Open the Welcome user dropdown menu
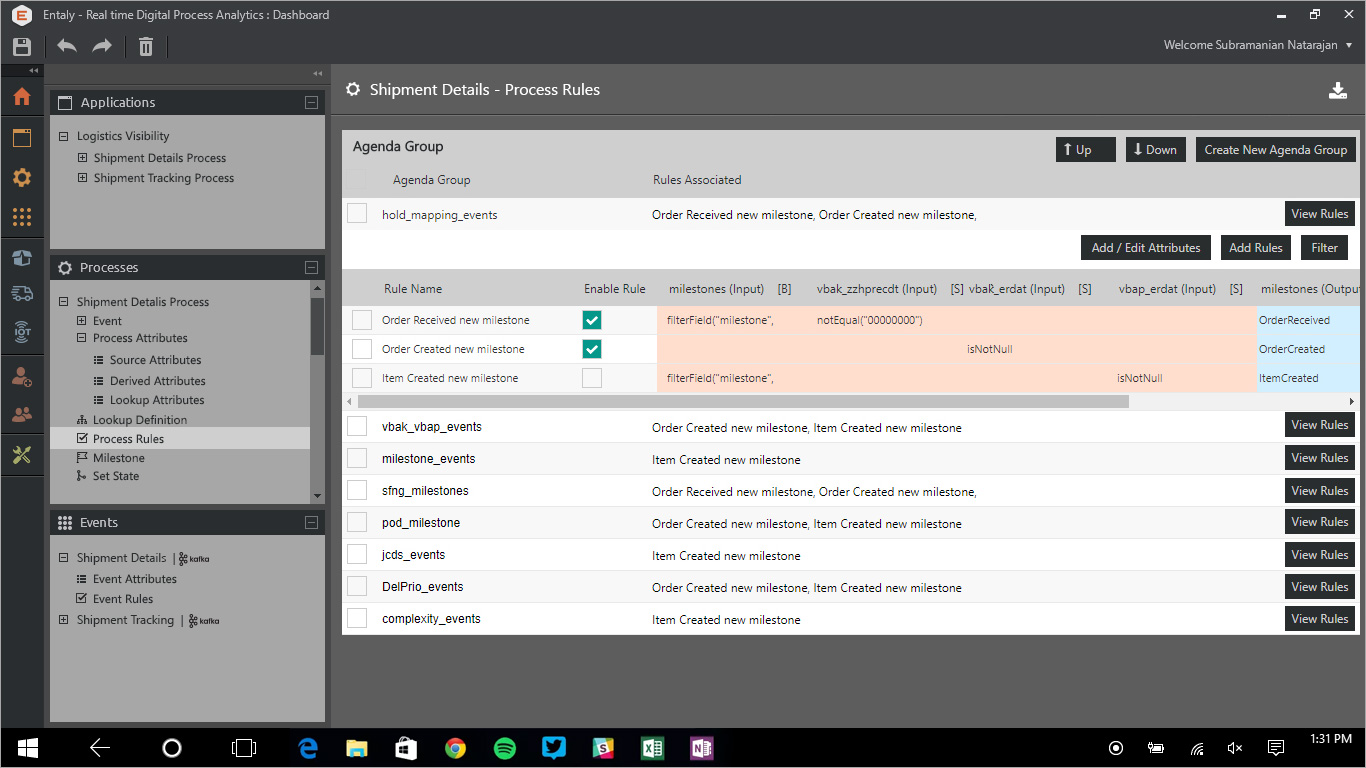The width and height of the screenshot is (1366, 768). click(x=1257, y=45)
